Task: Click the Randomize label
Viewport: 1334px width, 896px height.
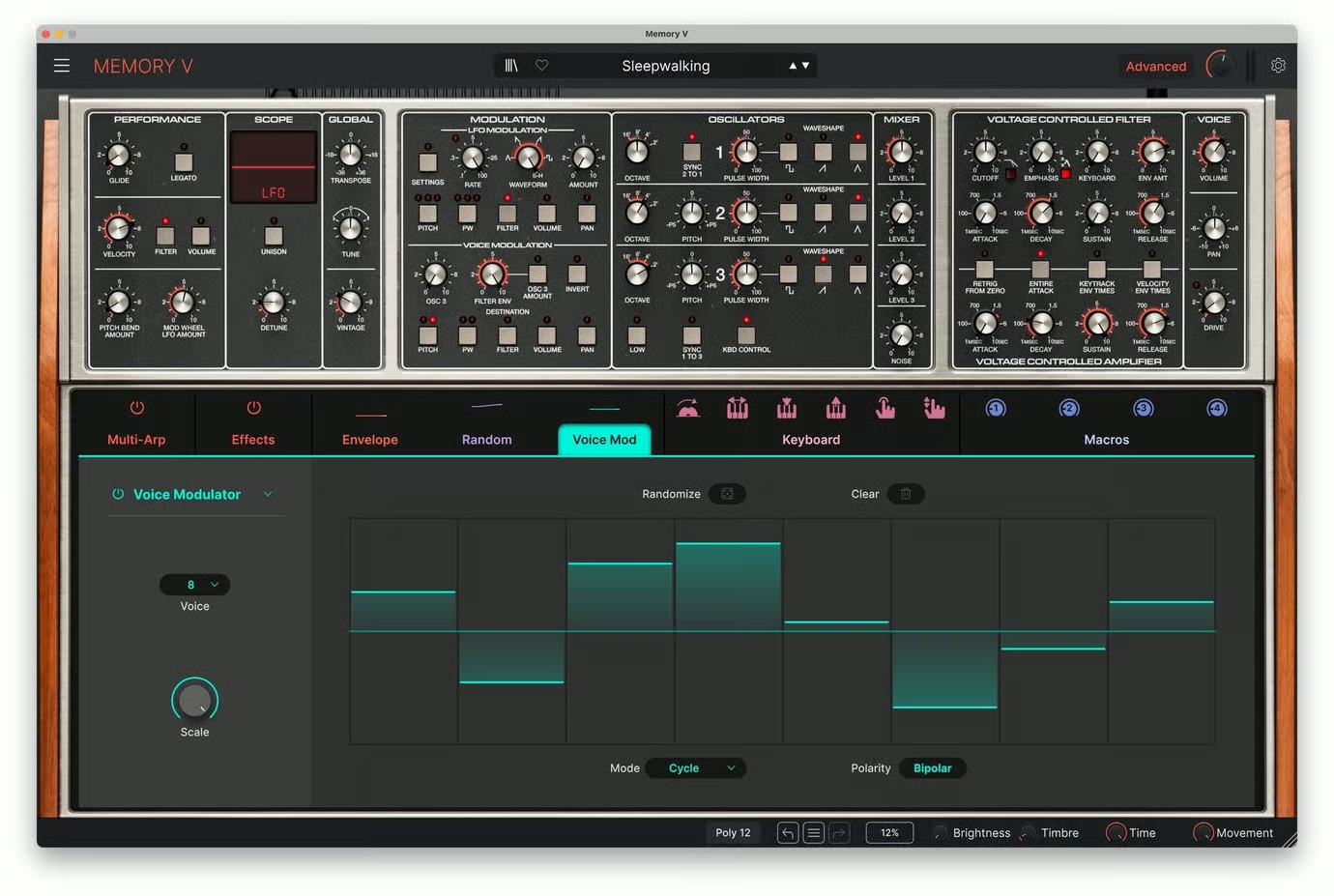Action: pyautogui.click(x=671, y=494)
